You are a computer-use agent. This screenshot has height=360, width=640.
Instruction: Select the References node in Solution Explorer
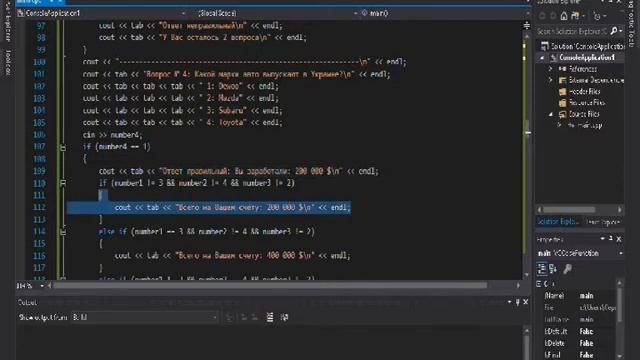pos(578,69)
